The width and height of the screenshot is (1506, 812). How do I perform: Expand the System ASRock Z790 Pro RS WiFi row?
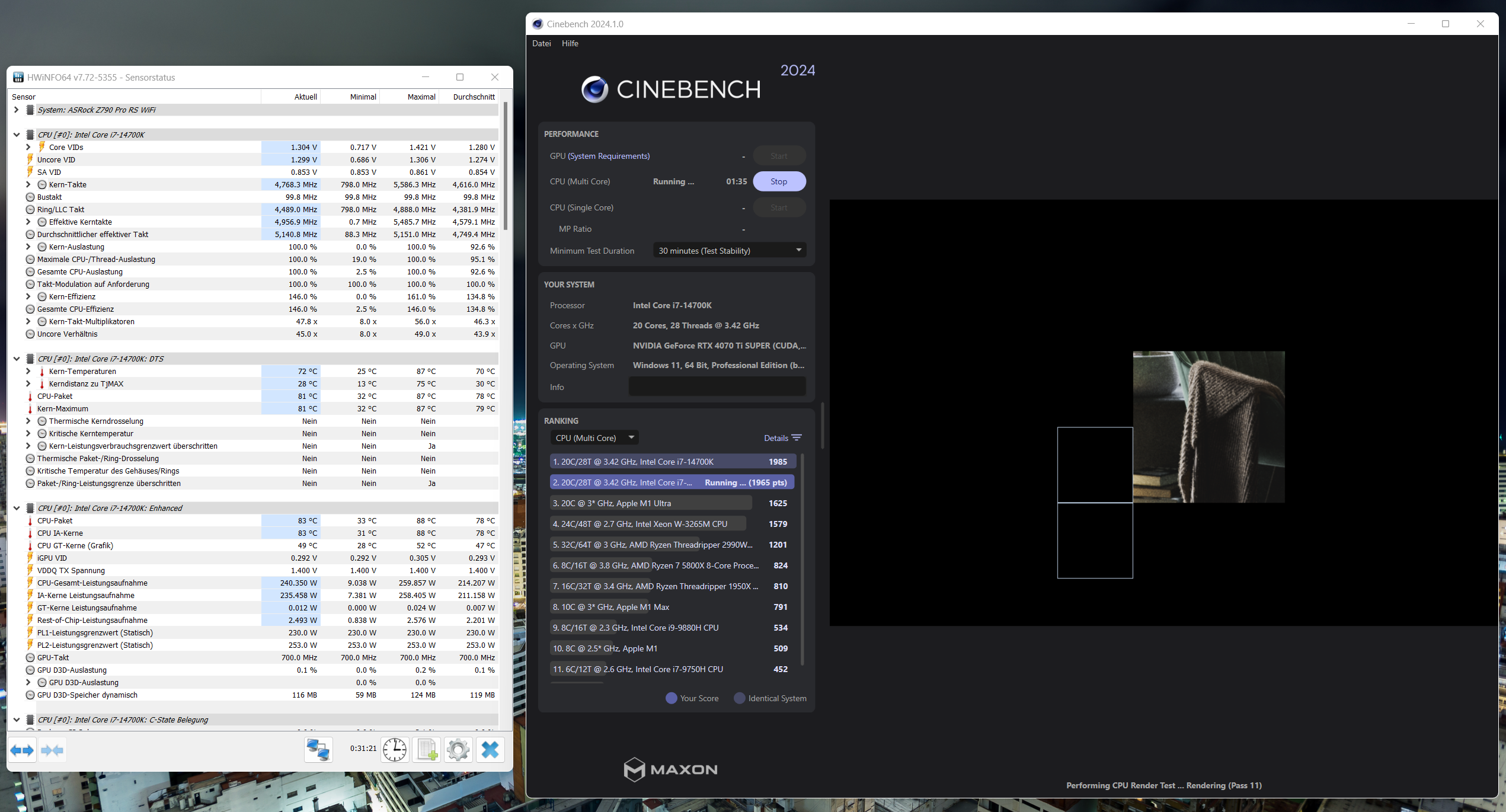[x=17, y=110]
